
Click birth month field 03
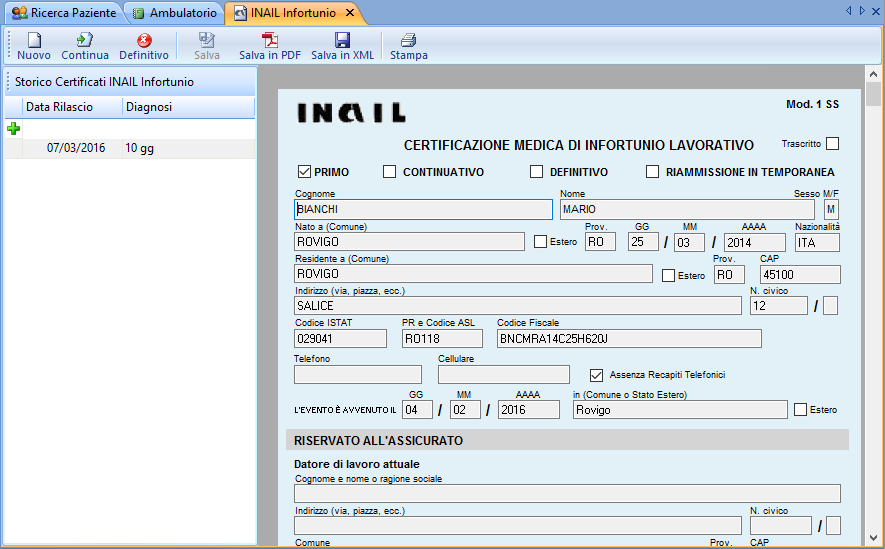689,242
